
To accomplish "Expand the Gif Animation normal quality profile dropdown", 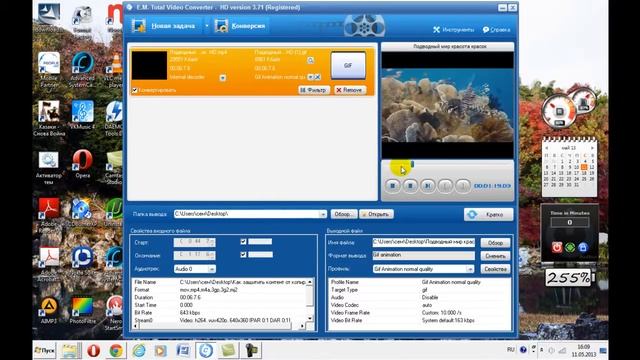I will coord(470,269).
